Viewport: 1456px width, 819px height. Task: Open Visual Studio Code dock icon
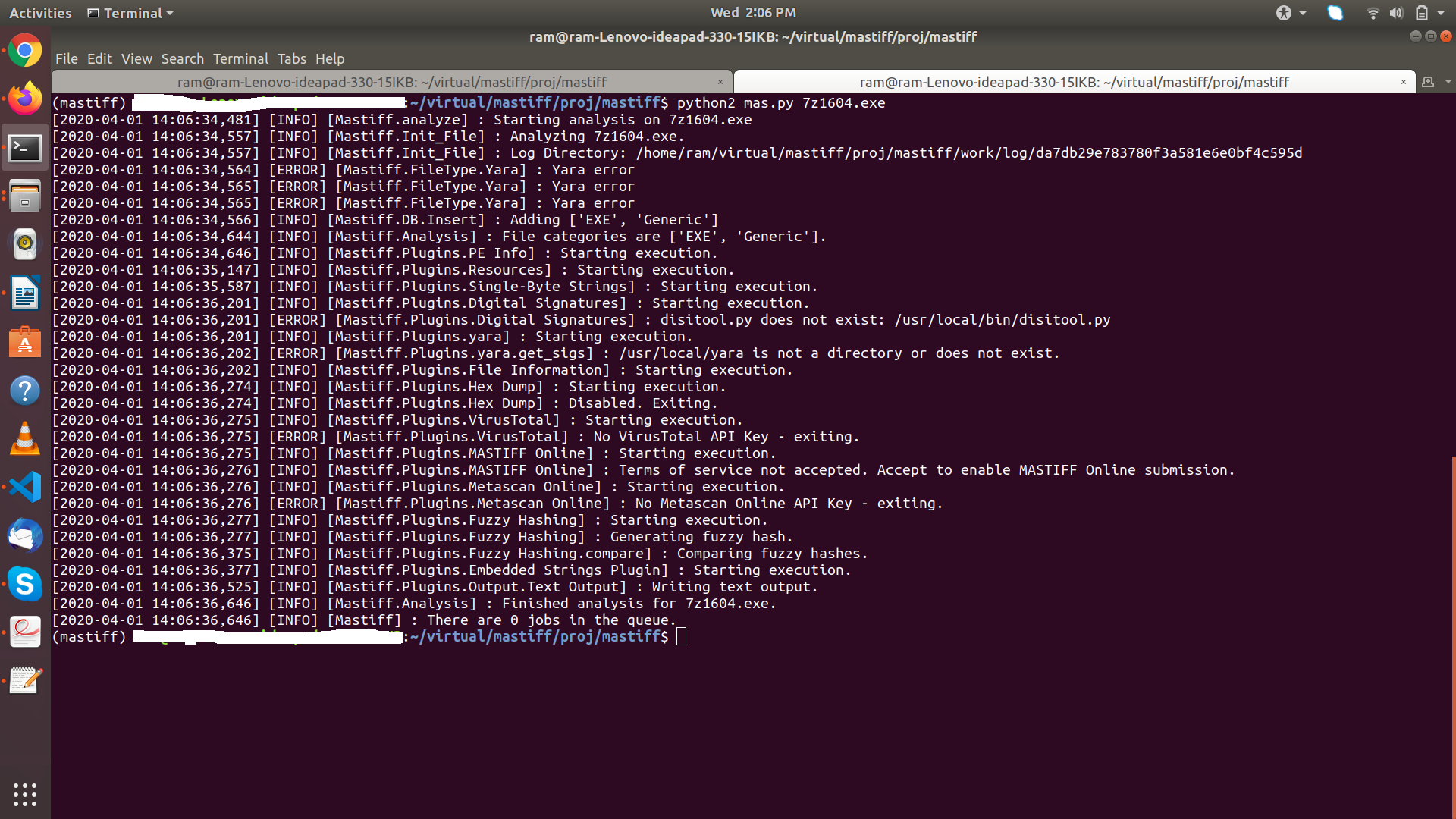pos(25,487)
